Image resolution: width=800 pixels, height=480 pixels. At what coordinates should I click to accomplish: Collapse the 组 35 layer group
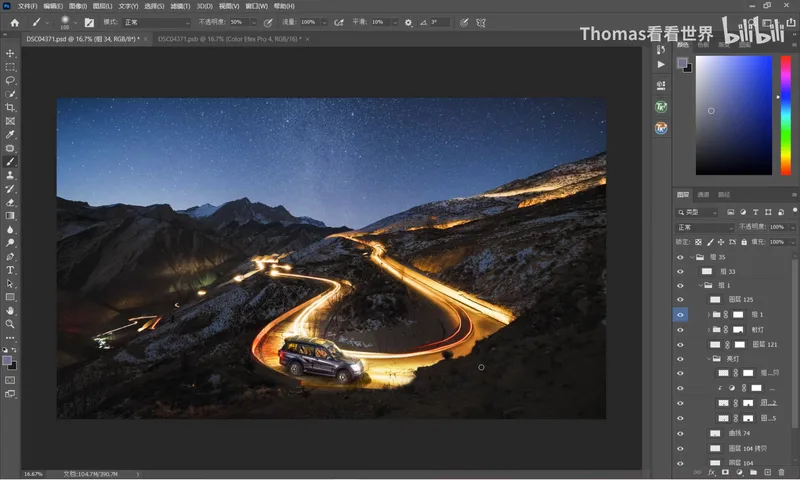click(692, 257)
